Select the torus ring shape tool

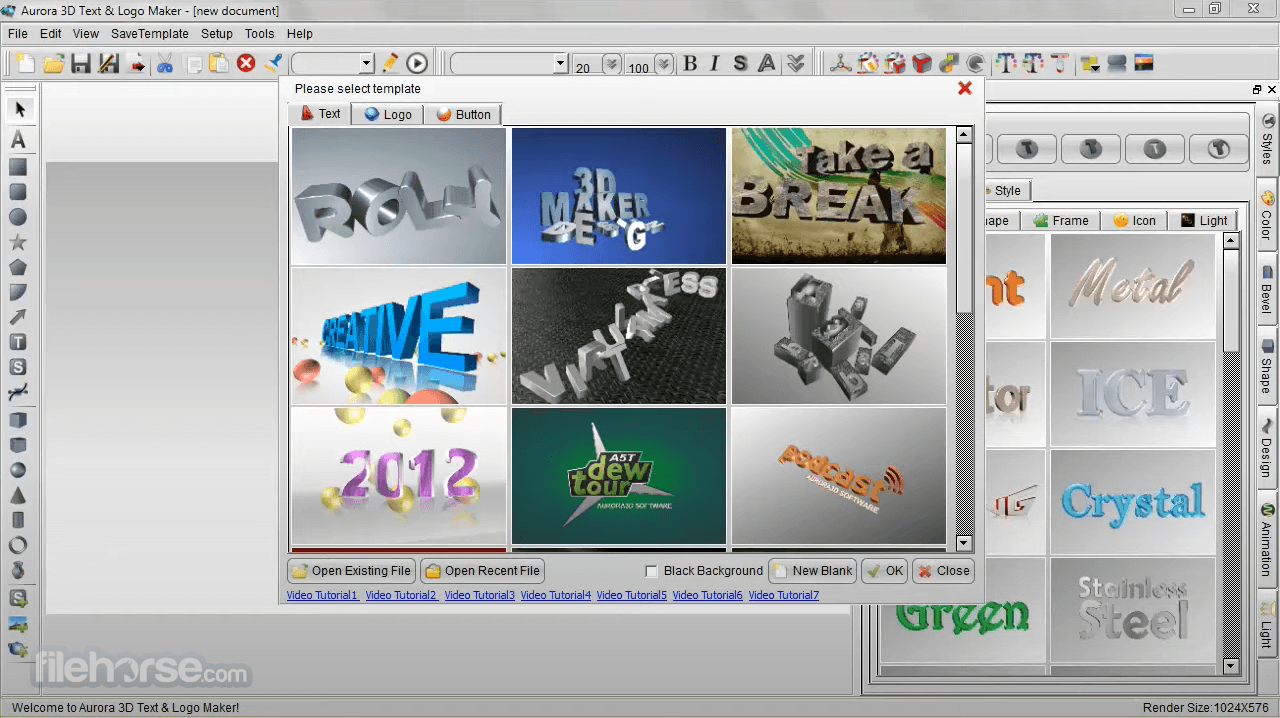18,545
